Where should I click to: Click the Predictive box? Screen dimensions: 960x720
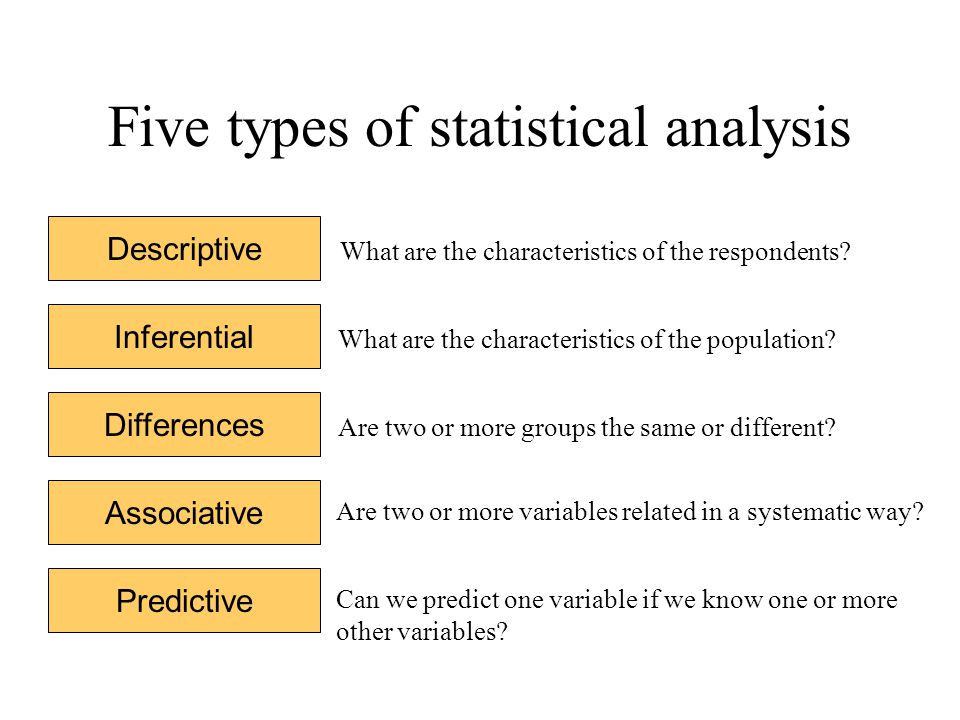pyautogui.click(x=184, y=601)
